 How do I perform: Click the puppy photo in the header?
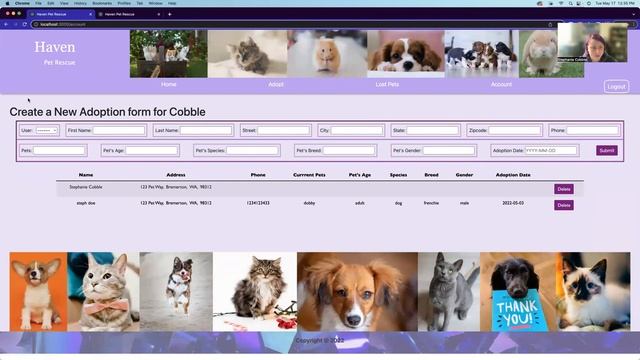406,53
